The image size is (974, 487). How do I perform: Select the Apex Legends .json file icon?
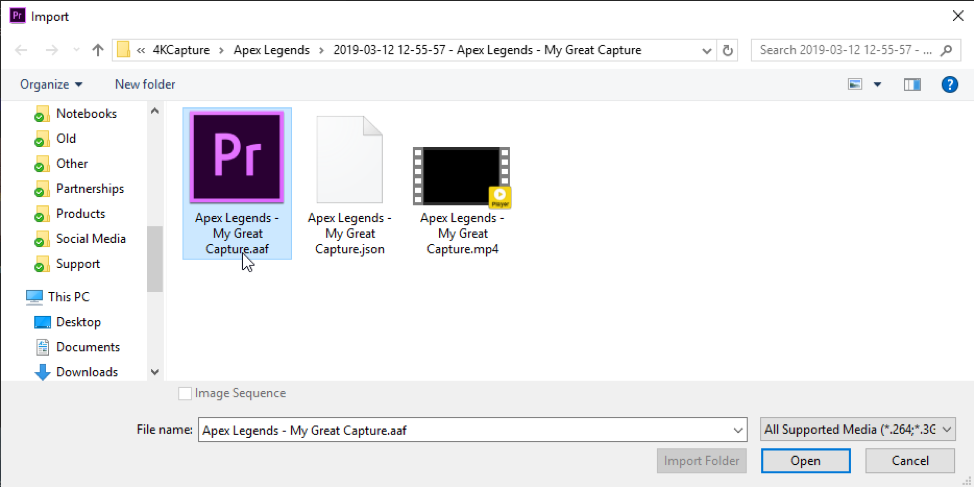(349, 160)
